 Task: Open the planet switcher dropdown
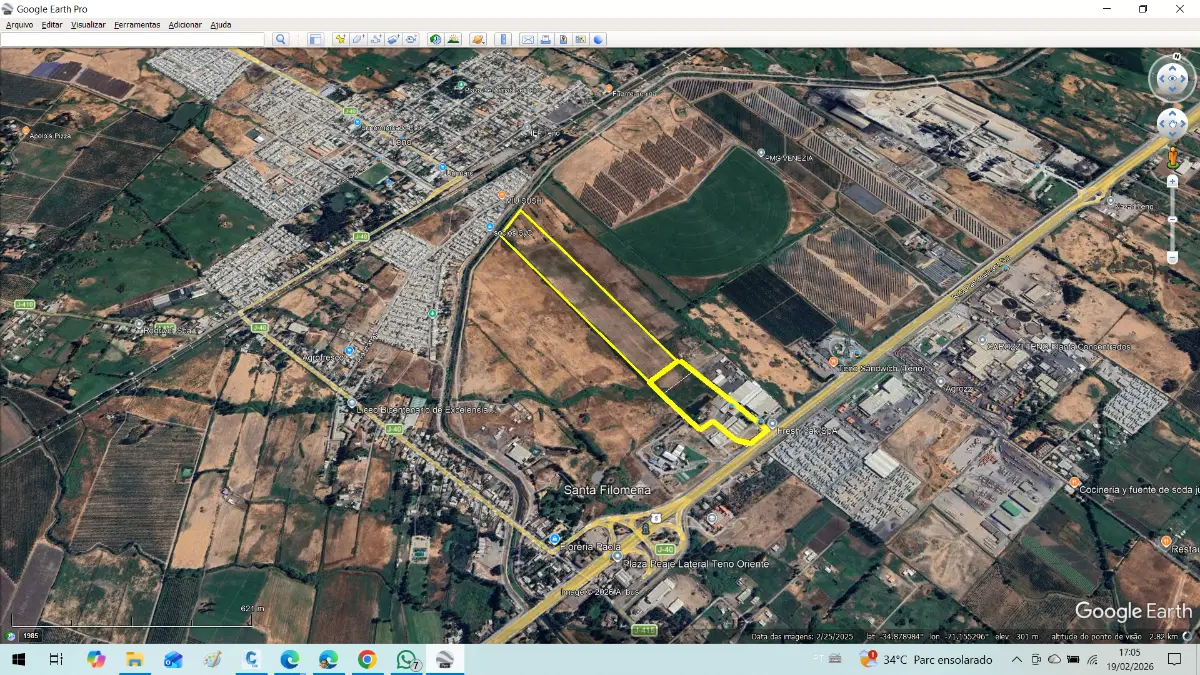[x=478, y=39]
